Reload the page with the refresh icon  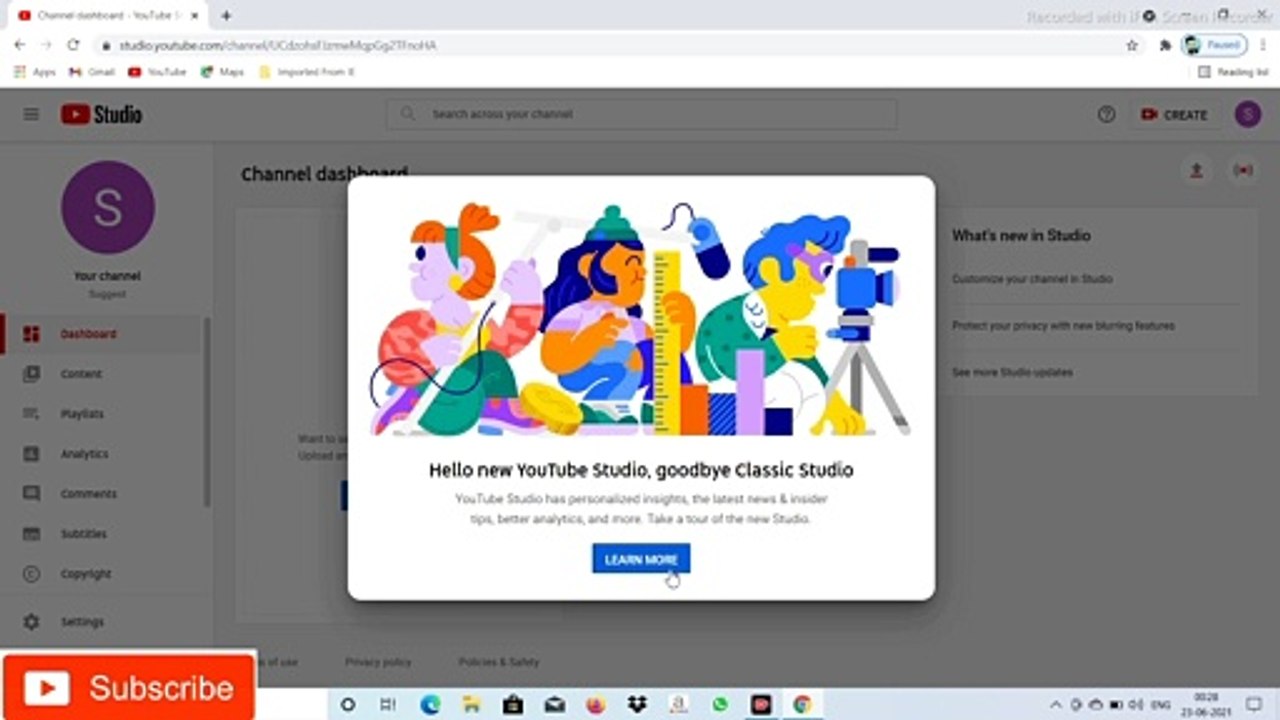(73, 45)
